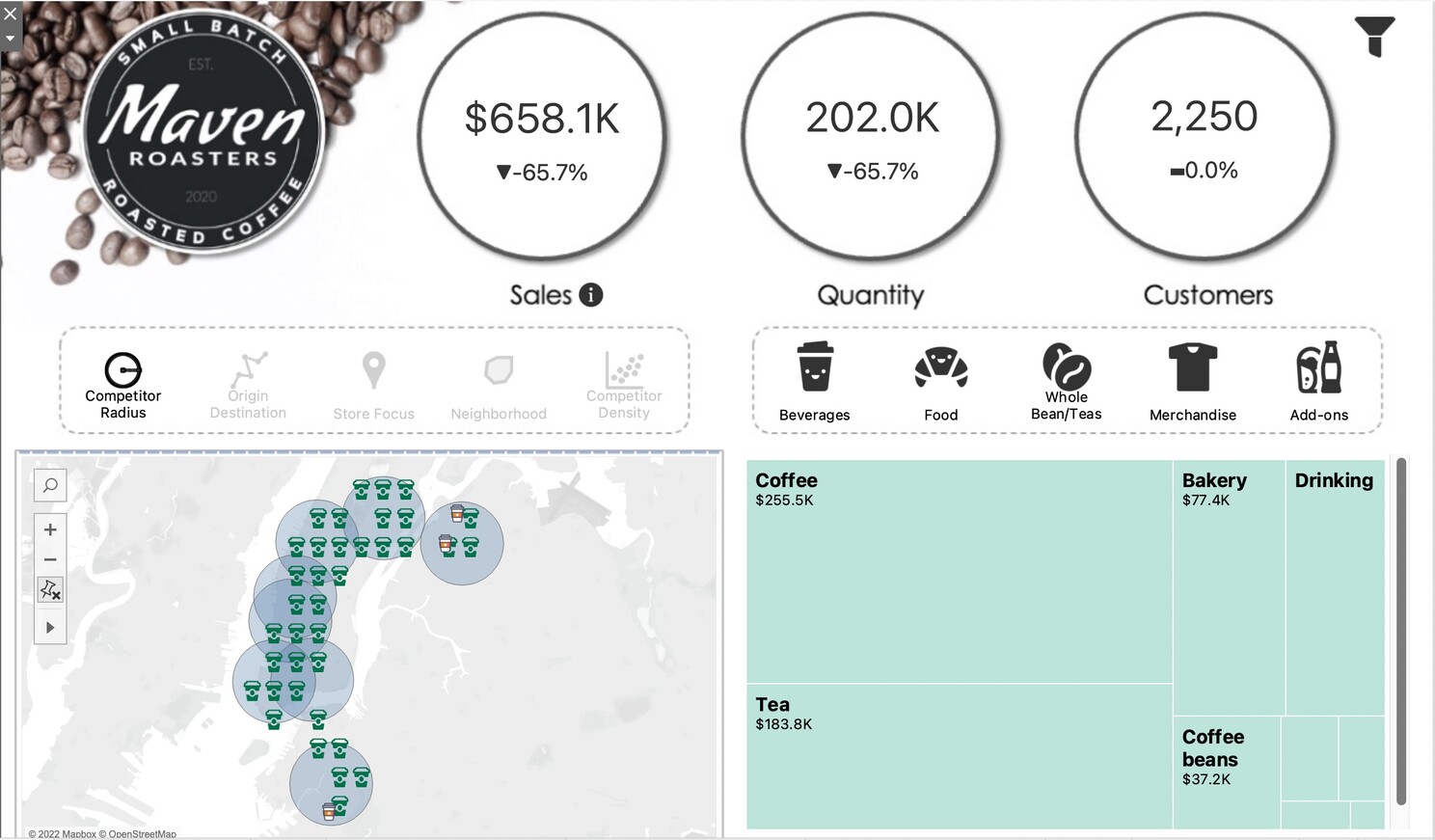Choose the Merchandise t-shirt icon

point(1193,367)
